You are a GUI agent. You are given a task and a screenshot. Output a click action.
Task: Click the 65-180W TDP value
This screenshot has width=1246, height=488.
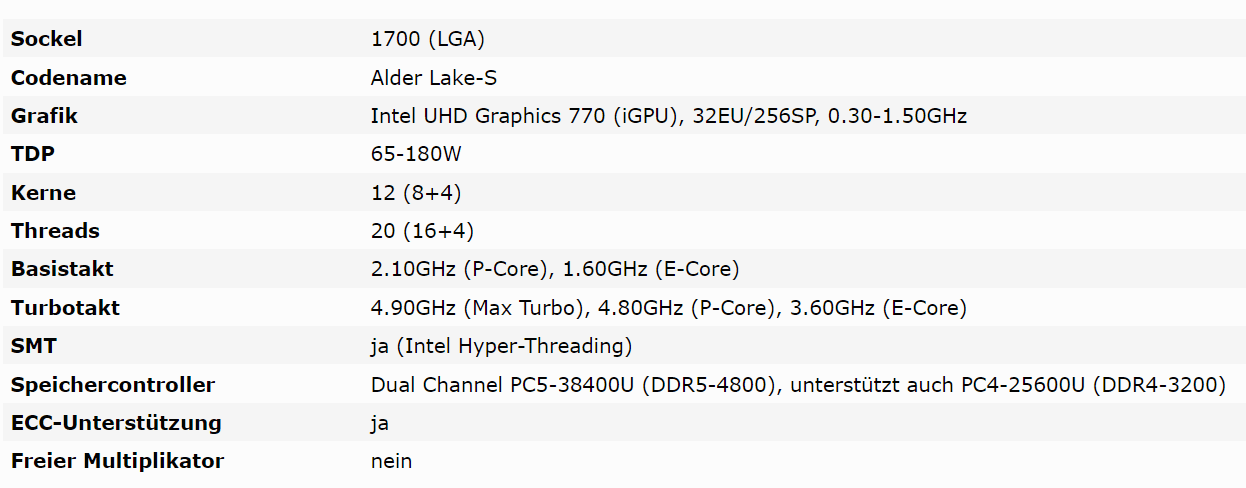pyautogui.click(x=416, y=155)
